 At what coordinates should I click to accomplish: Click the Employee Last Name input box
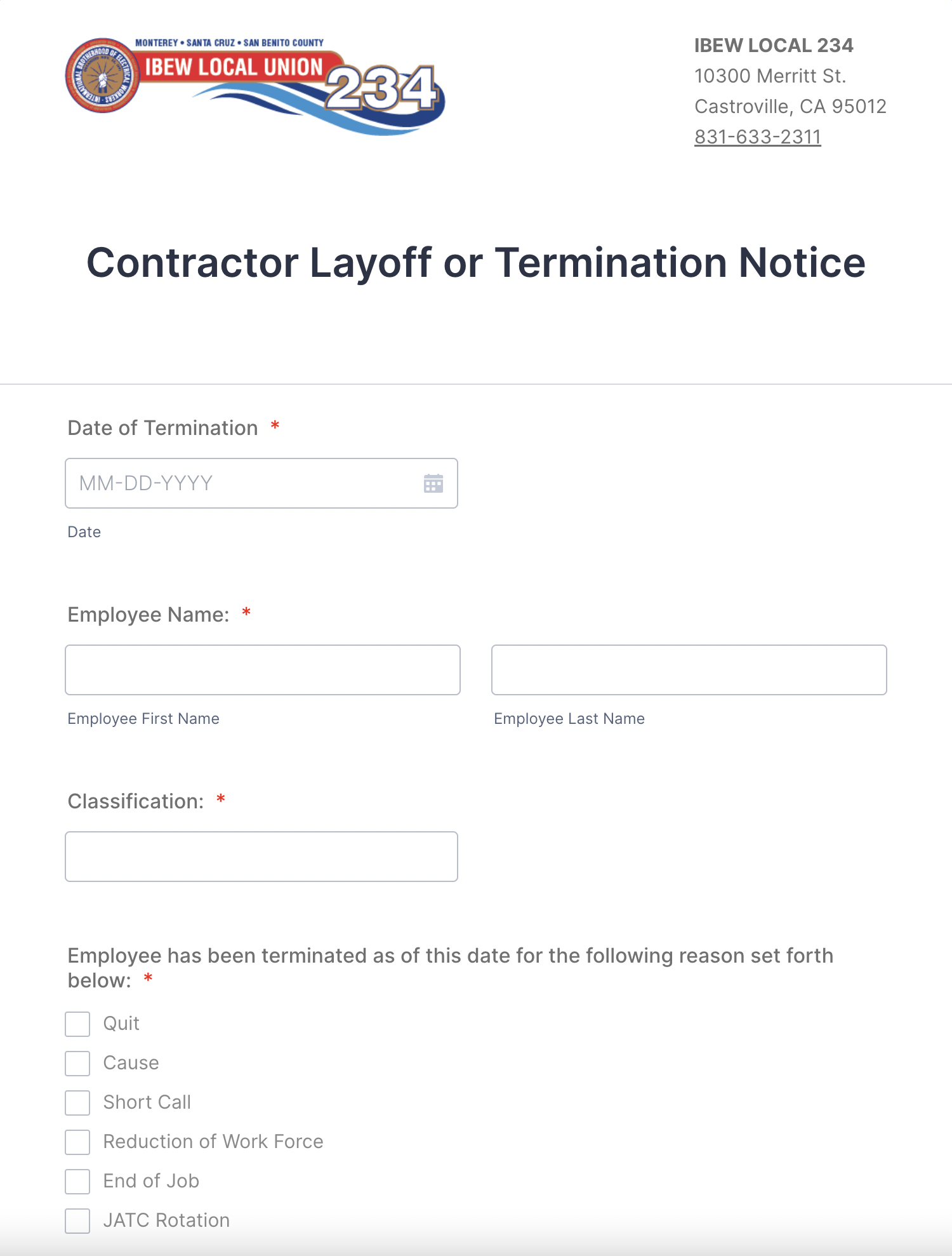[689, 670]
